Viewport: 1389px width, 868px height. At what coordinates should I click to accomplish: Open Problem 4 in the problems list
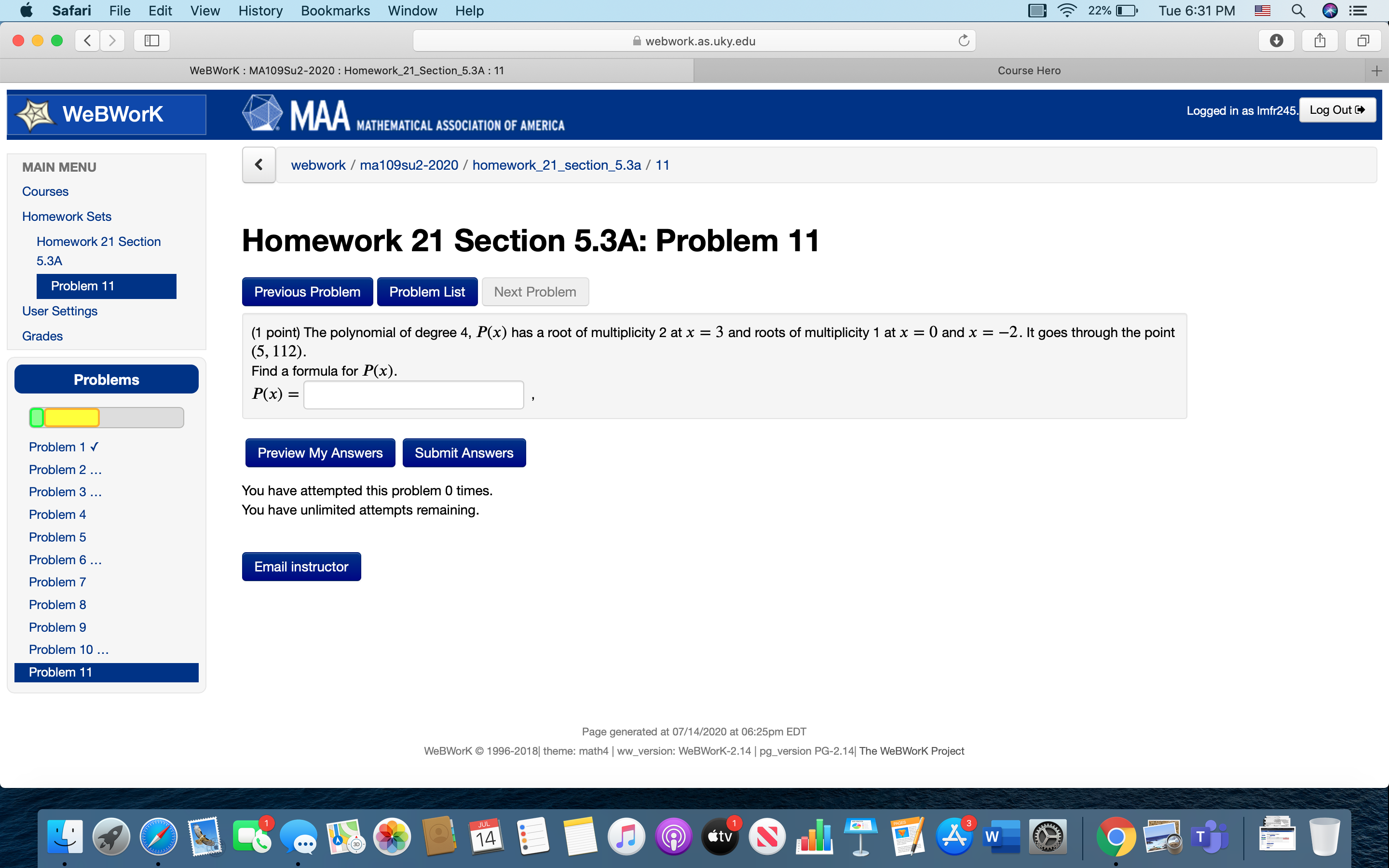pyautogui.click(x=57, y=515)
